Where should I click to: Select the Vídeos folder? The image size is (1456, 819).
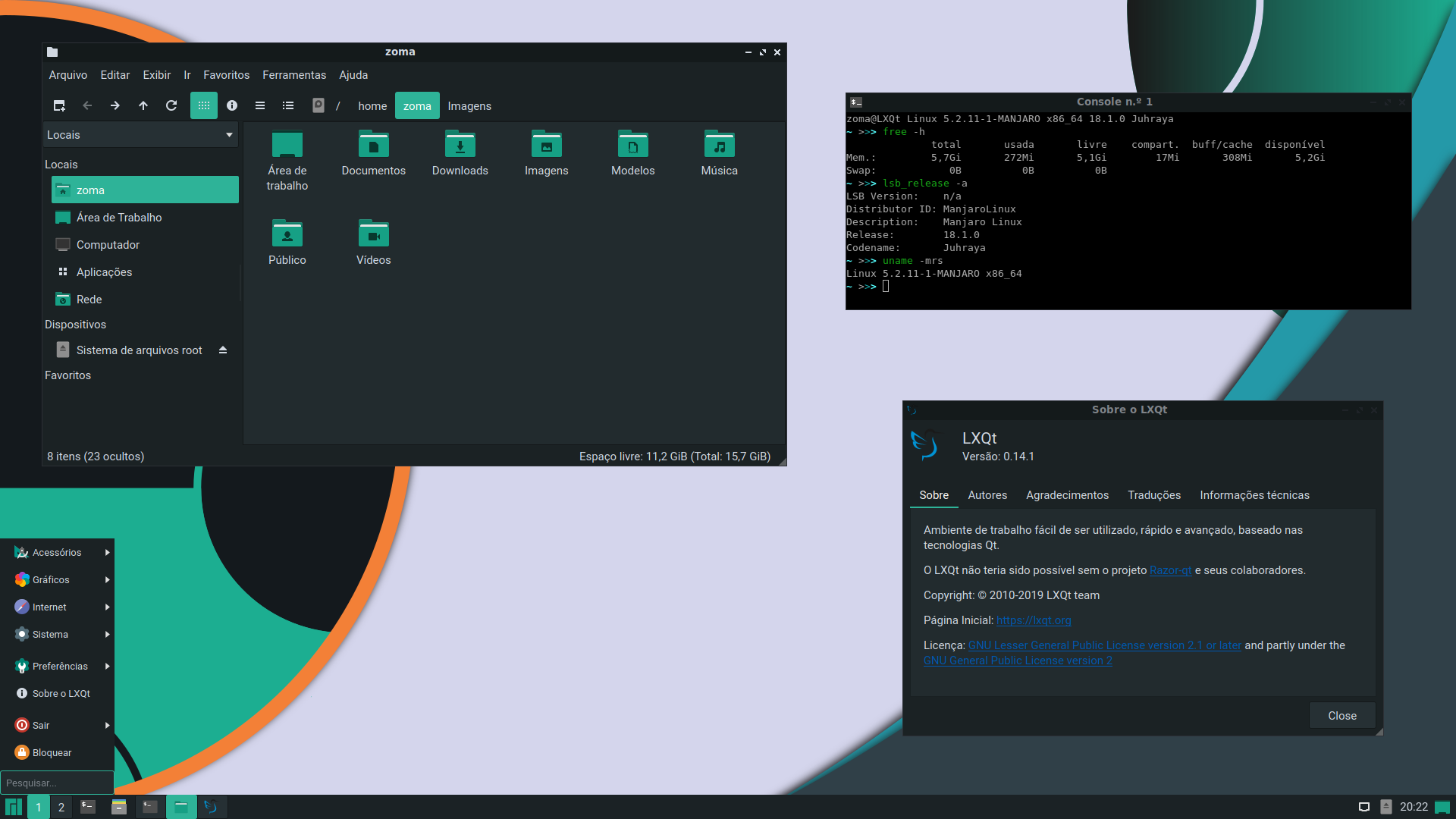[x=374, y=243]
